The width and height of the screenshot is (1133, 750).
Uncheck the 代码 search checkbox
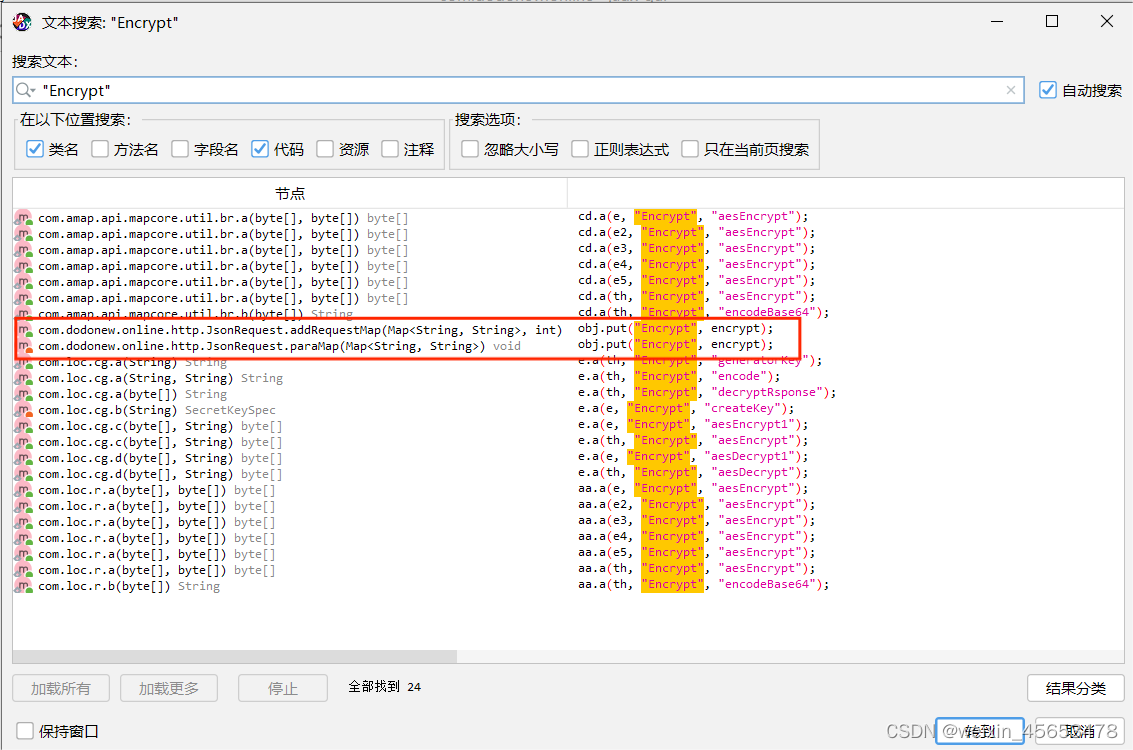pyautogui.click(x=260, y=148)
